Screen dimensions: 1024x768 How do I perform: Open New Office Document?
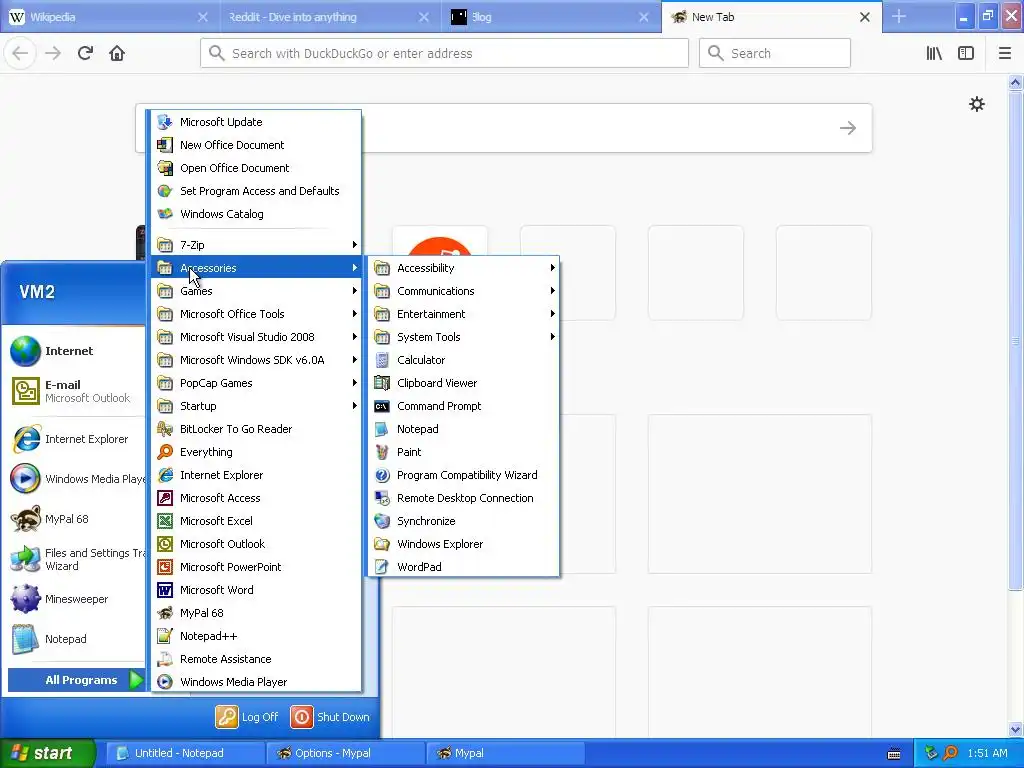coord(256,145)
